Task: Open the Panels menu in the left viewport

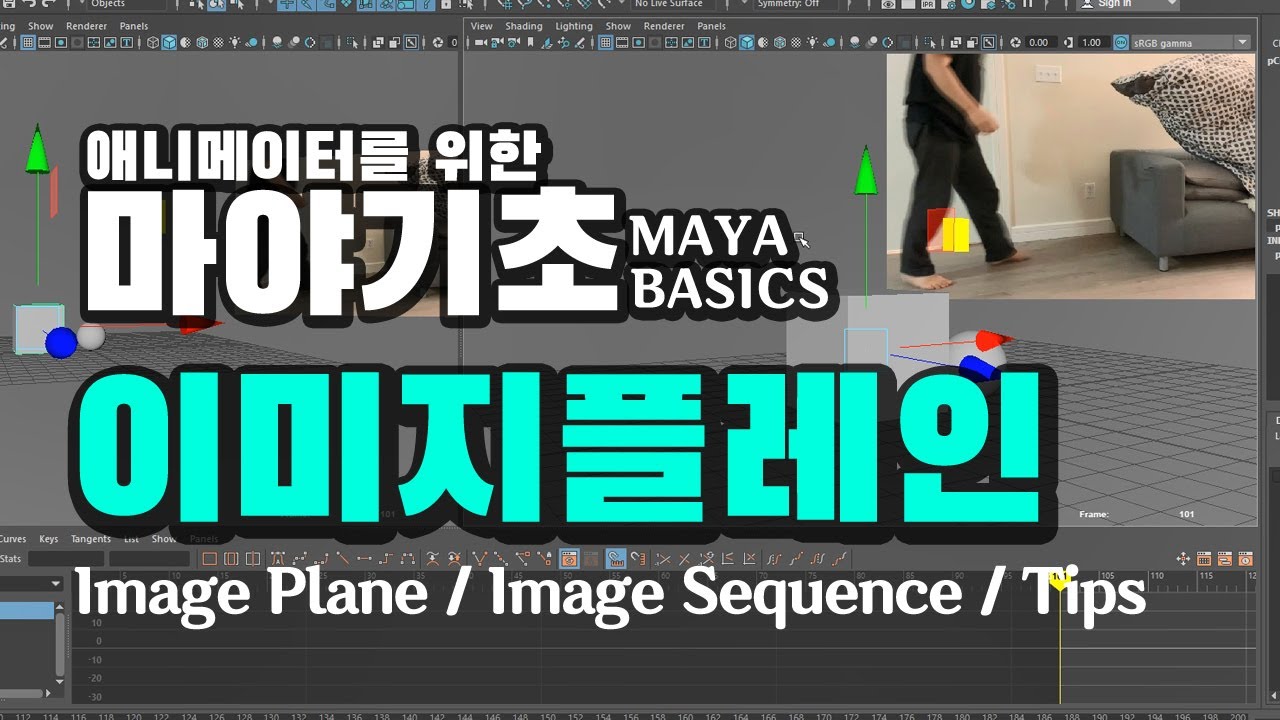Action: click(133, 26)
